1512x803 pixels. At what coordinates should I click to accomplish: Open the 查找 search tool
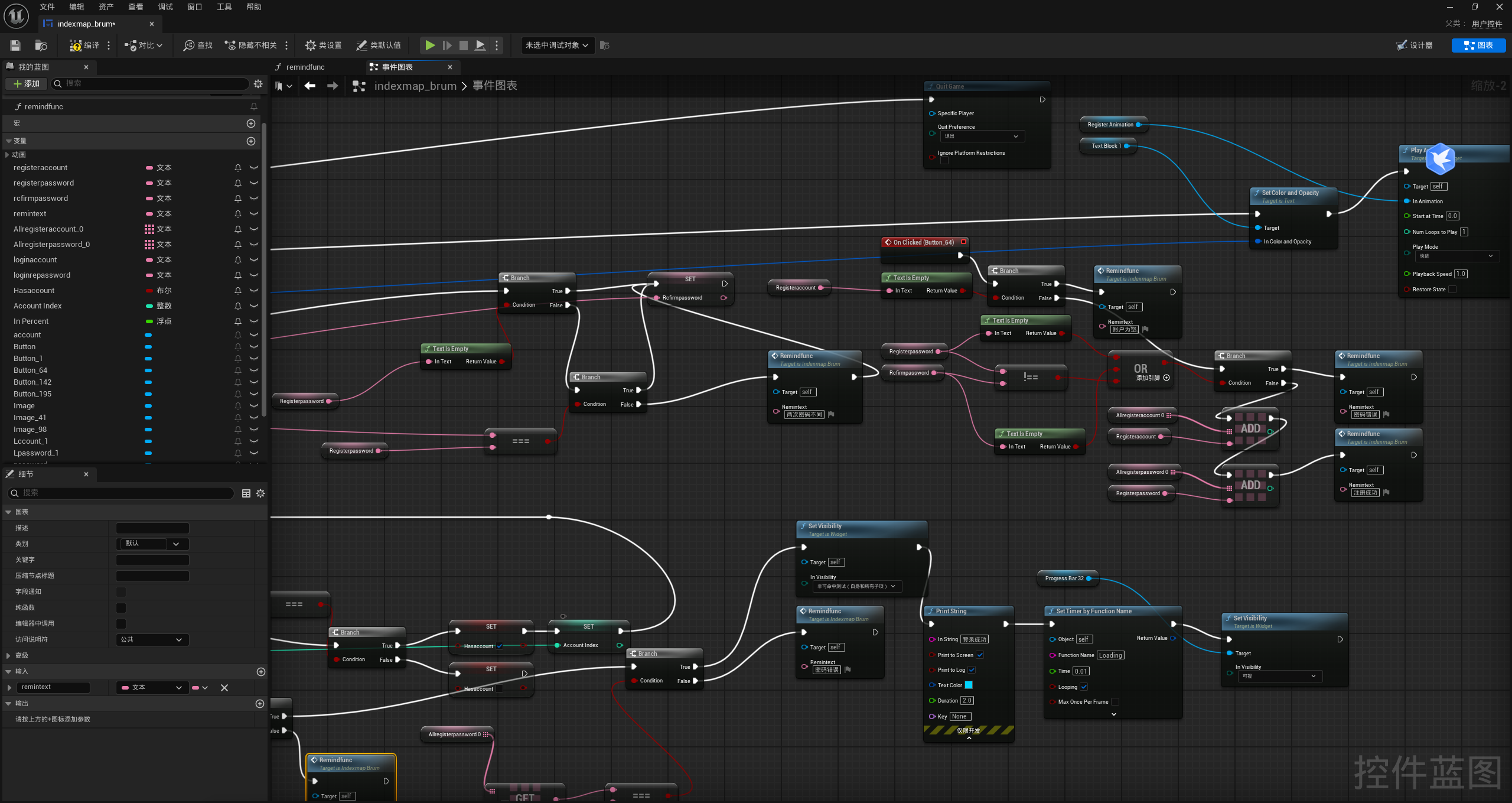pyautogui.click(x=198, y=45)
